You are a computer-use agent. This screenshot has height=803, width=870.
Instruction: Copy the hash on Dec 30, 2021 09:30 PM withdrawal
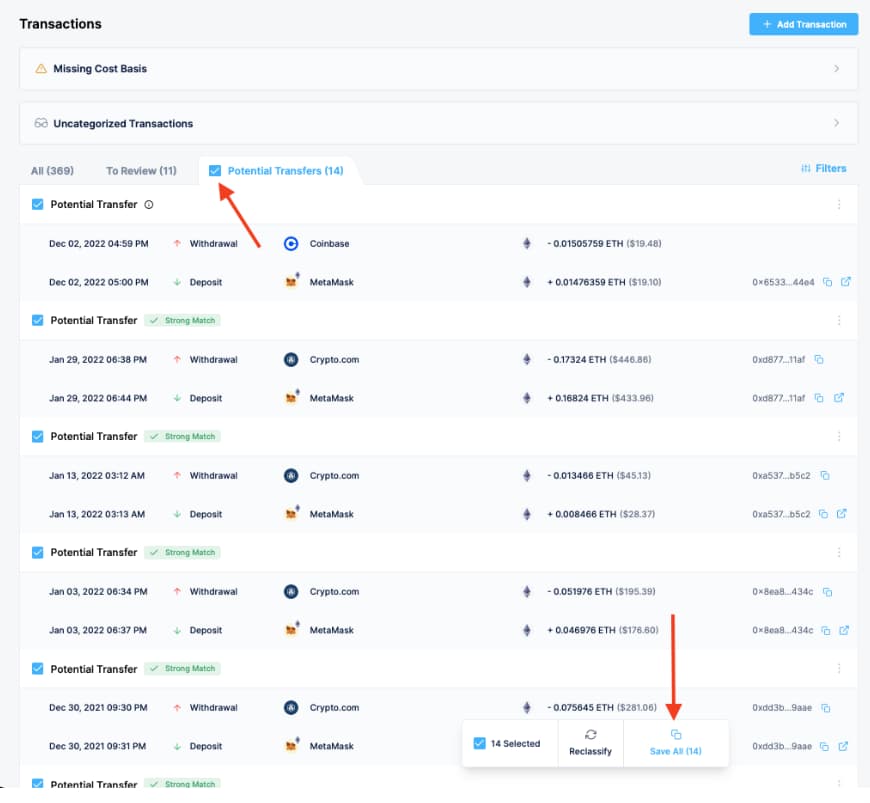826,708
